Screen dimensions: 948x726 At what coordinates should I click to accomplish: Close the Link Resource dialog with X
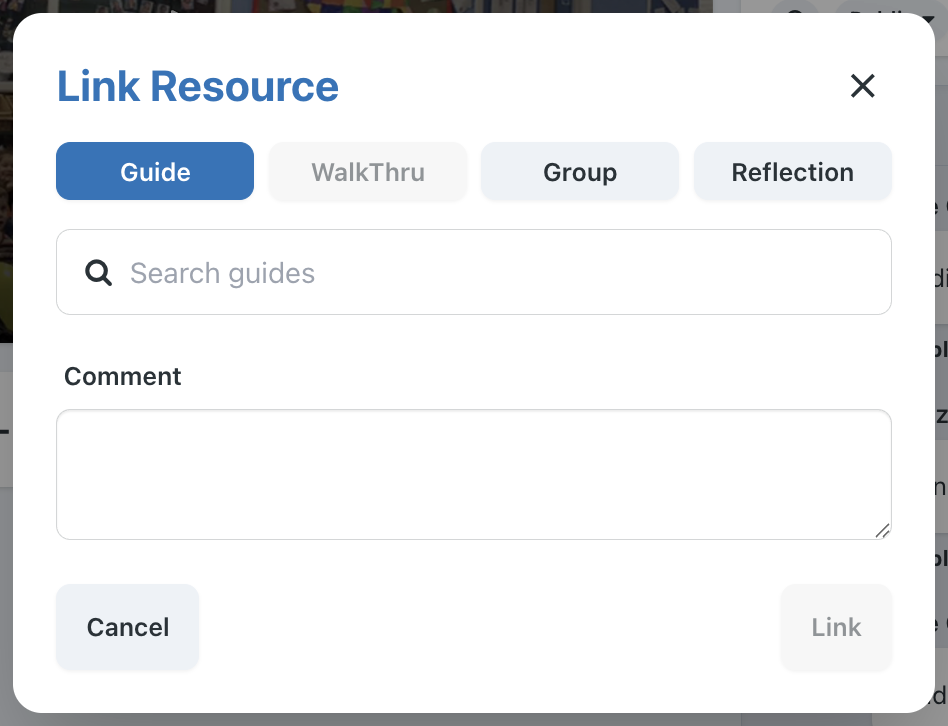point(862,86)
